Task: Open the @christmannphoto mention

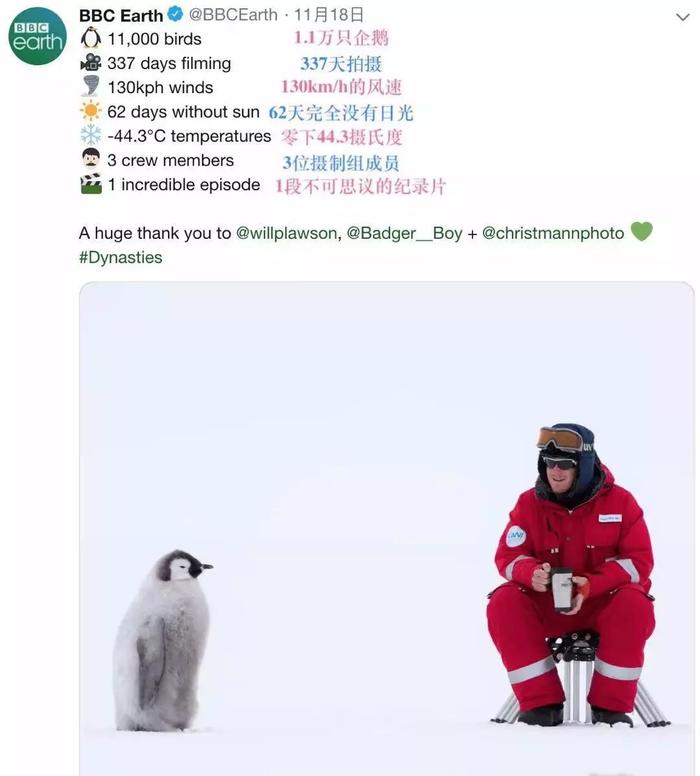Action: pyautogui.click(x=553, y=233)
